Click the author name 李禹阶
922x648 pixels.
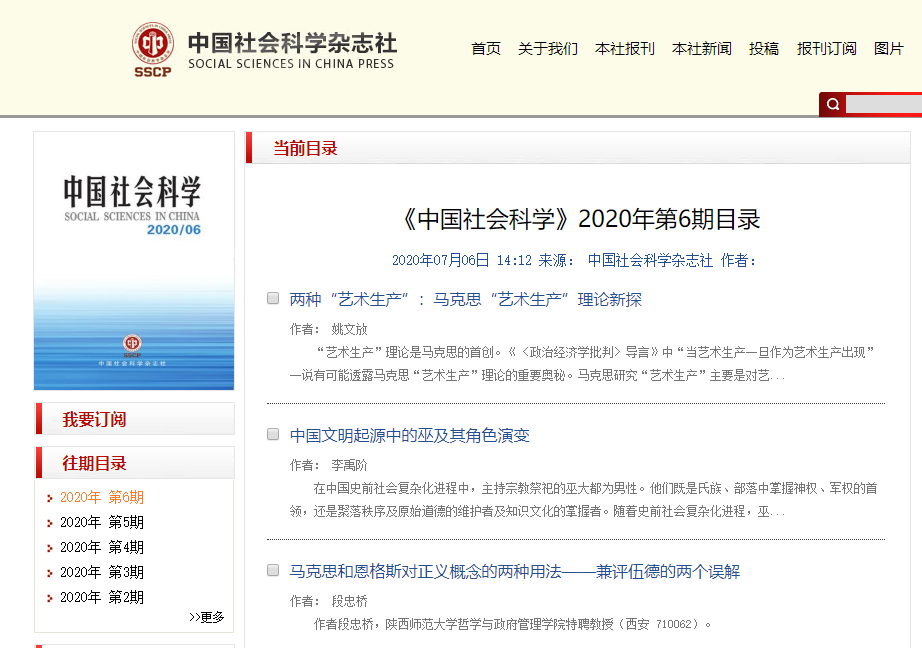click(x=349, y=465)
